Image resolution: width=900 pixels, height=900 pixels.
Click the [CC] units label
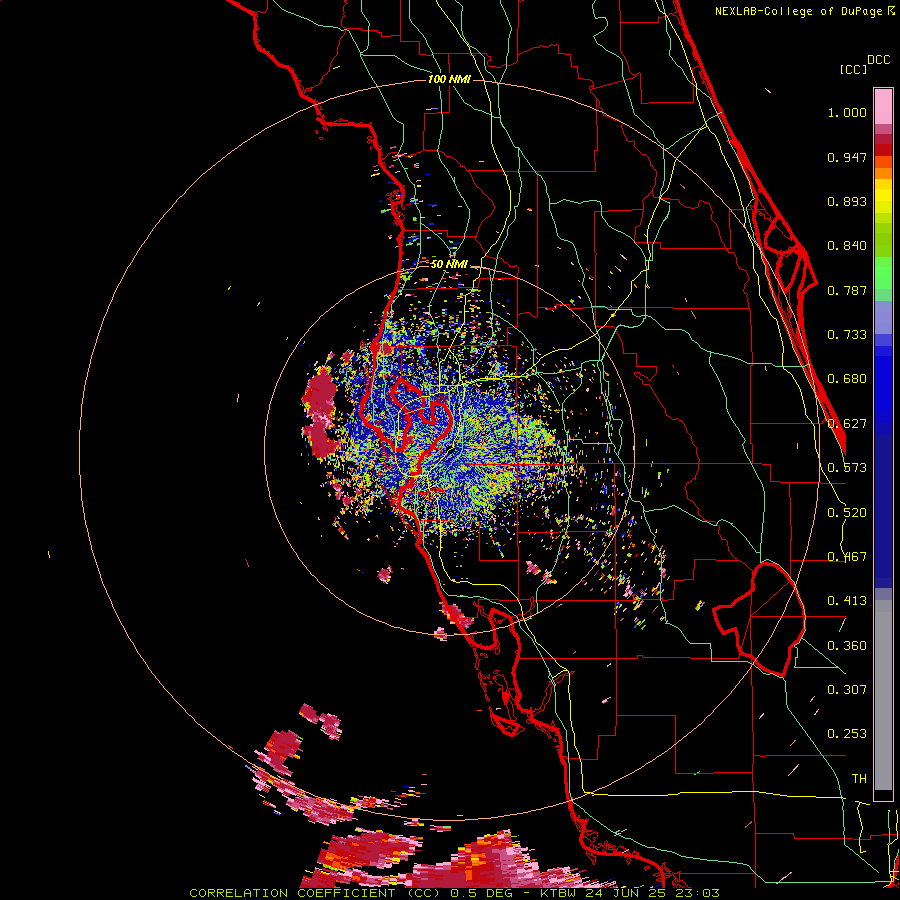853,69
